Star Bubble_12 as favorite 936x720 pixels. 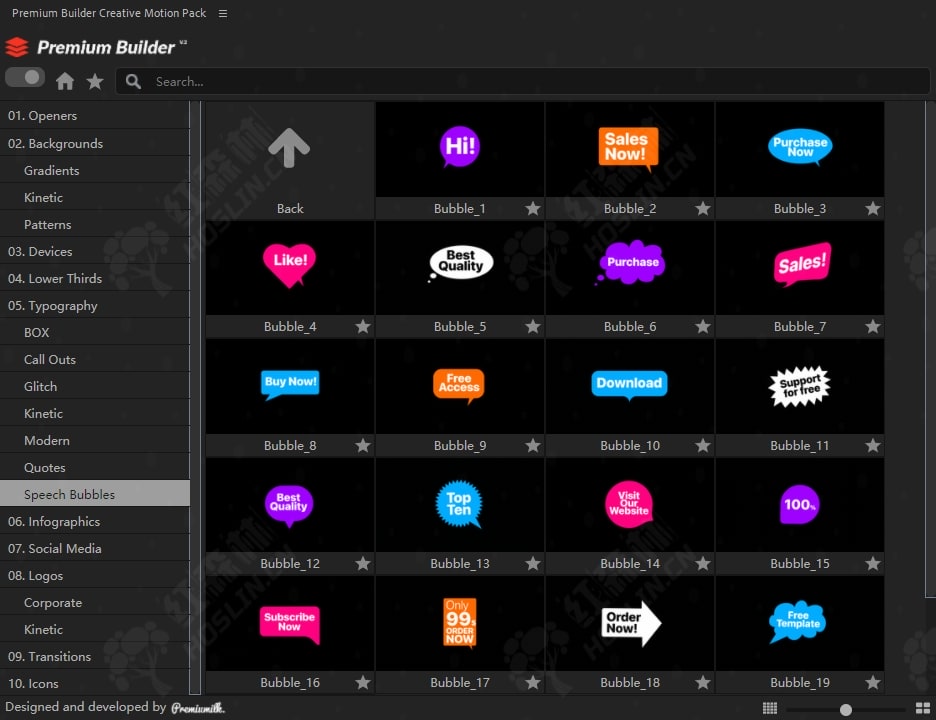coord(363,564)
